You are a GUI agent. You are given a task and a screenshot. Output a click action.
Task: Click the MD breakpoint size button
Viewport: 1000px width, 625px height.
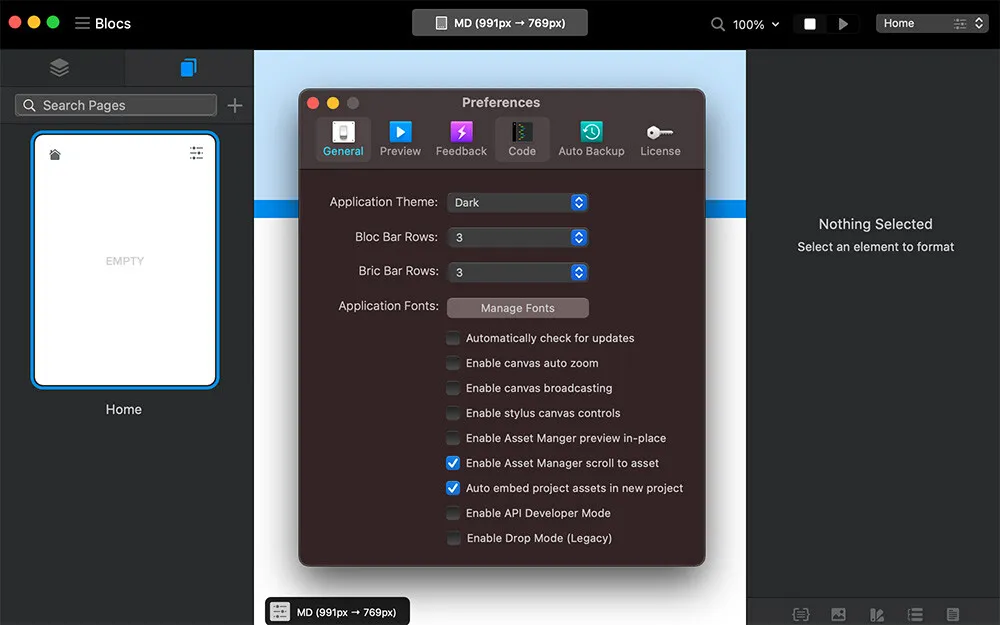pos(500,23)
